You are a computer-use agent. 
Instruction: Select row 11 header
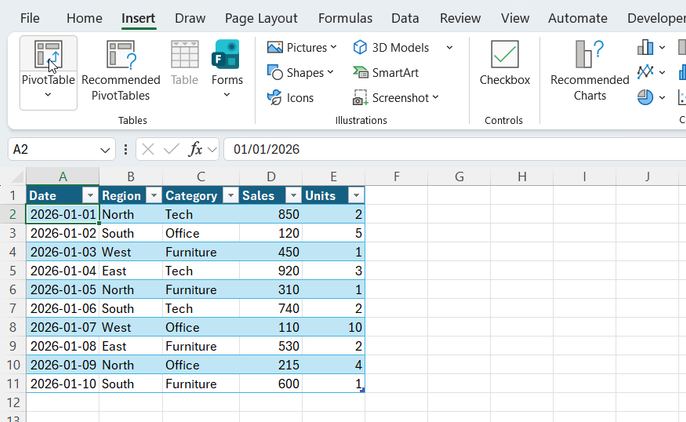pos(13,384)
